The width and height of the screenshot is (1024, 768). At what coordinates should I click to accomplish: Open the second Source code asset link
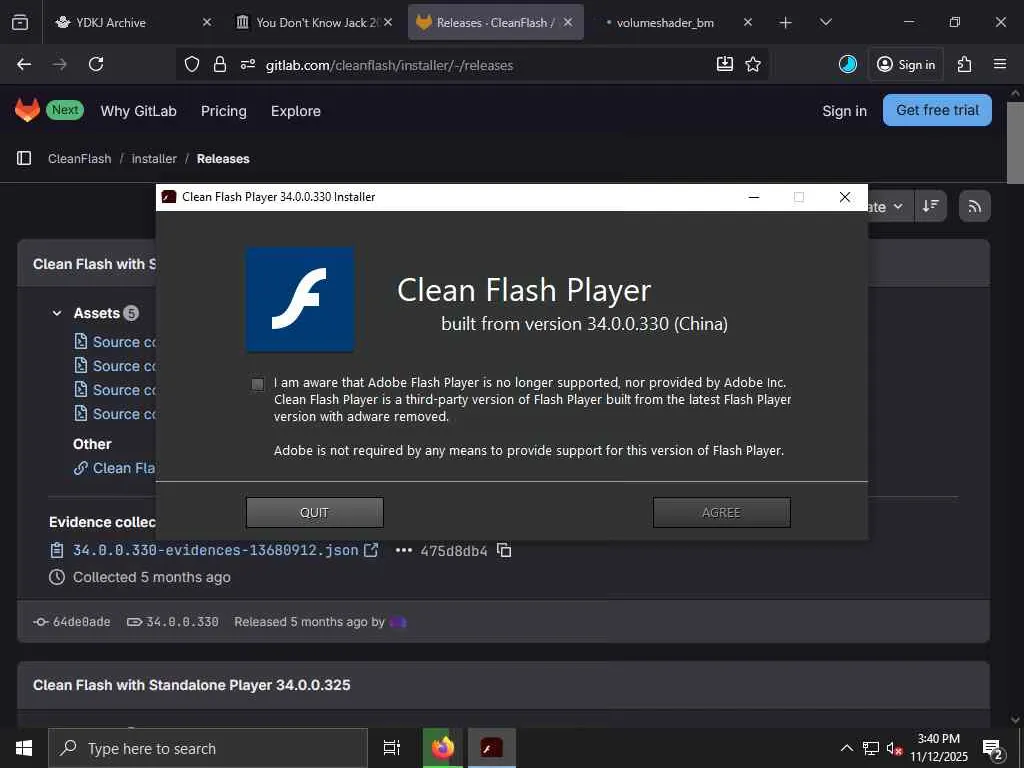(116, 366)
